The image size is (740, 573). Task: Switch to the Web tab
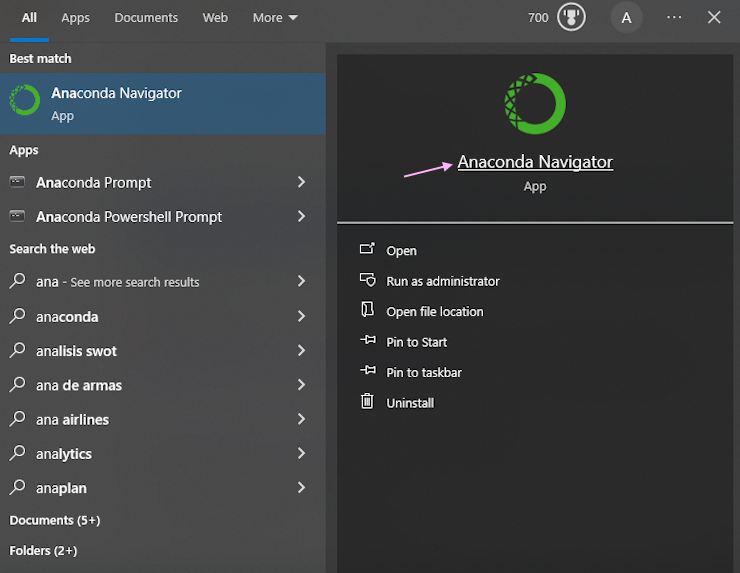[215, 18]
